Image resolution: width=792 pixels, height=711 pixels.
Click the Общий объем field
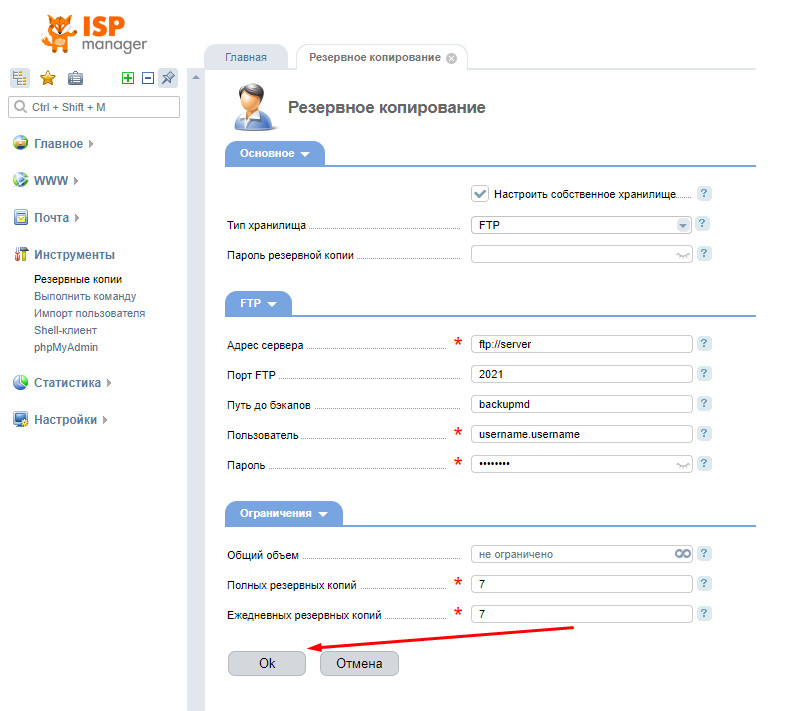pyautogui.click(x=581, y=554)
